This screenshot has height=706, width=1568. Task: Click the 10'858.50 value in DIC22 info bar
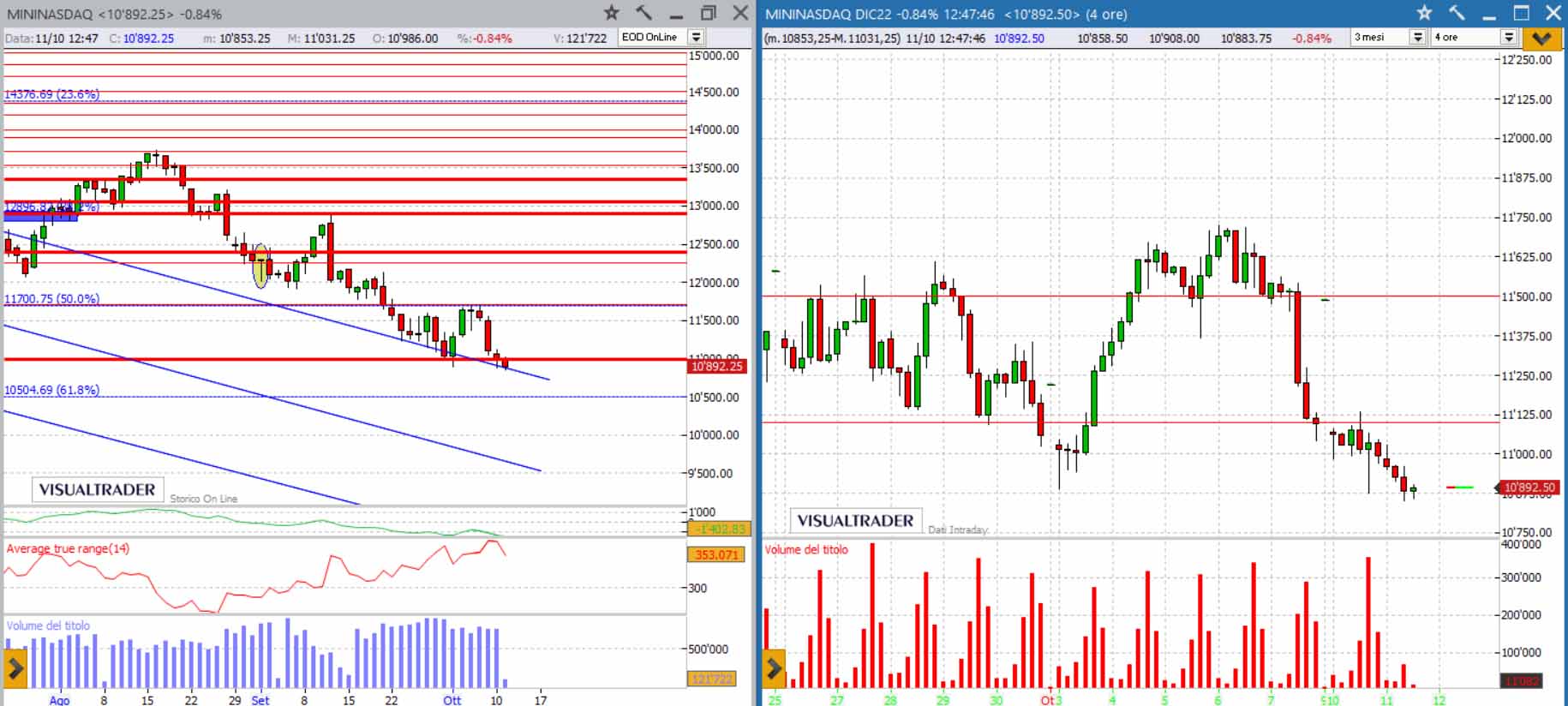[x=1103, y=39]
